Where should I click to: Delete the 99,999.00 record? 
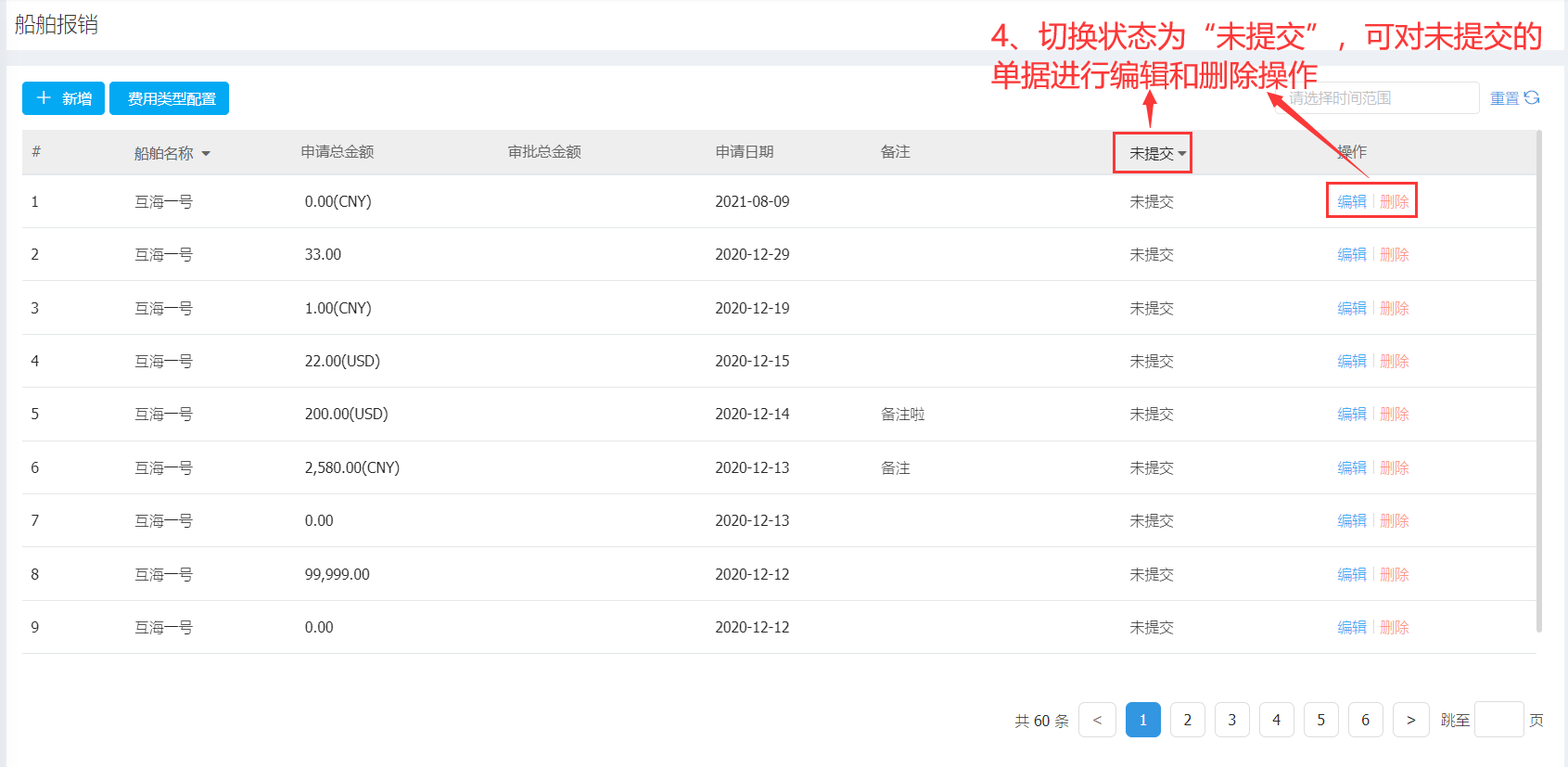[x=1395, y=574]
